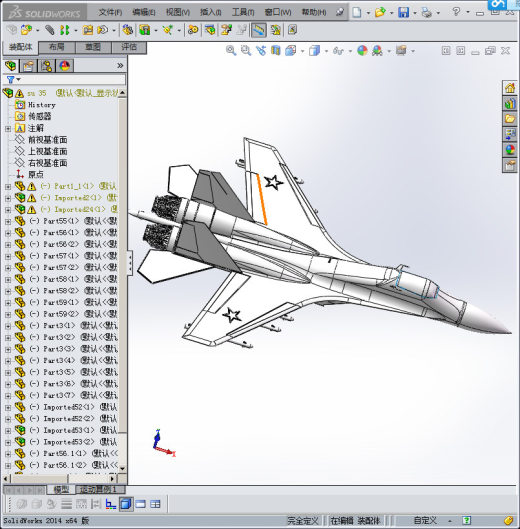Open the Save button dropdown arrow
Viewport: 520px width, 529px height.
point(414,13)
